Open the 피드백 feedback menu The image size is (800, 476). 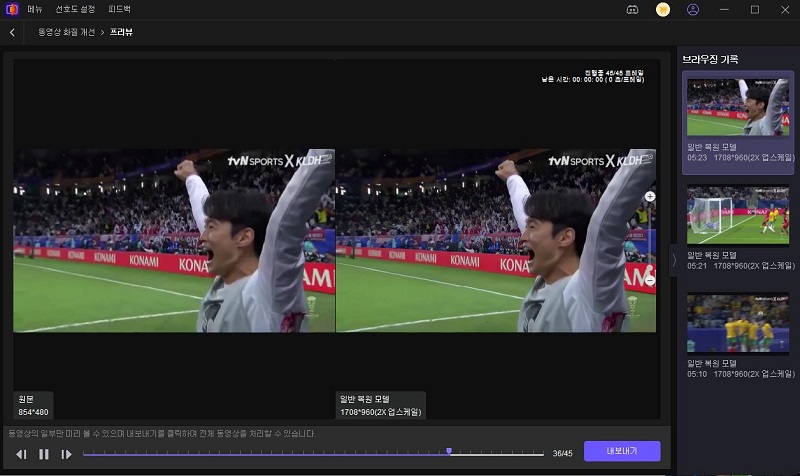tap(119, 9)
